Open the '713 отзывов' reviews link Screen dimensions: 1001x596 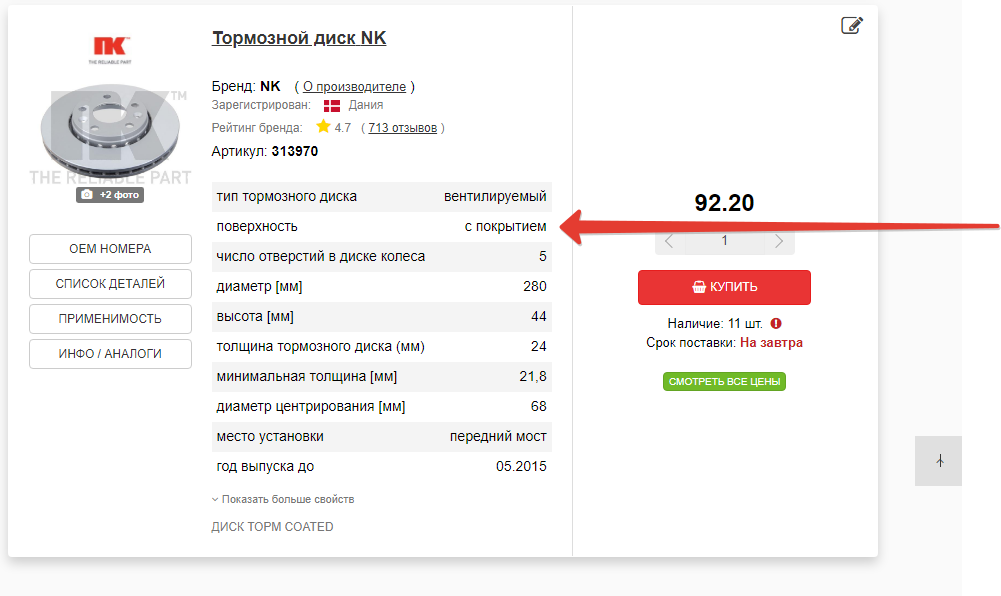[402, 128]
